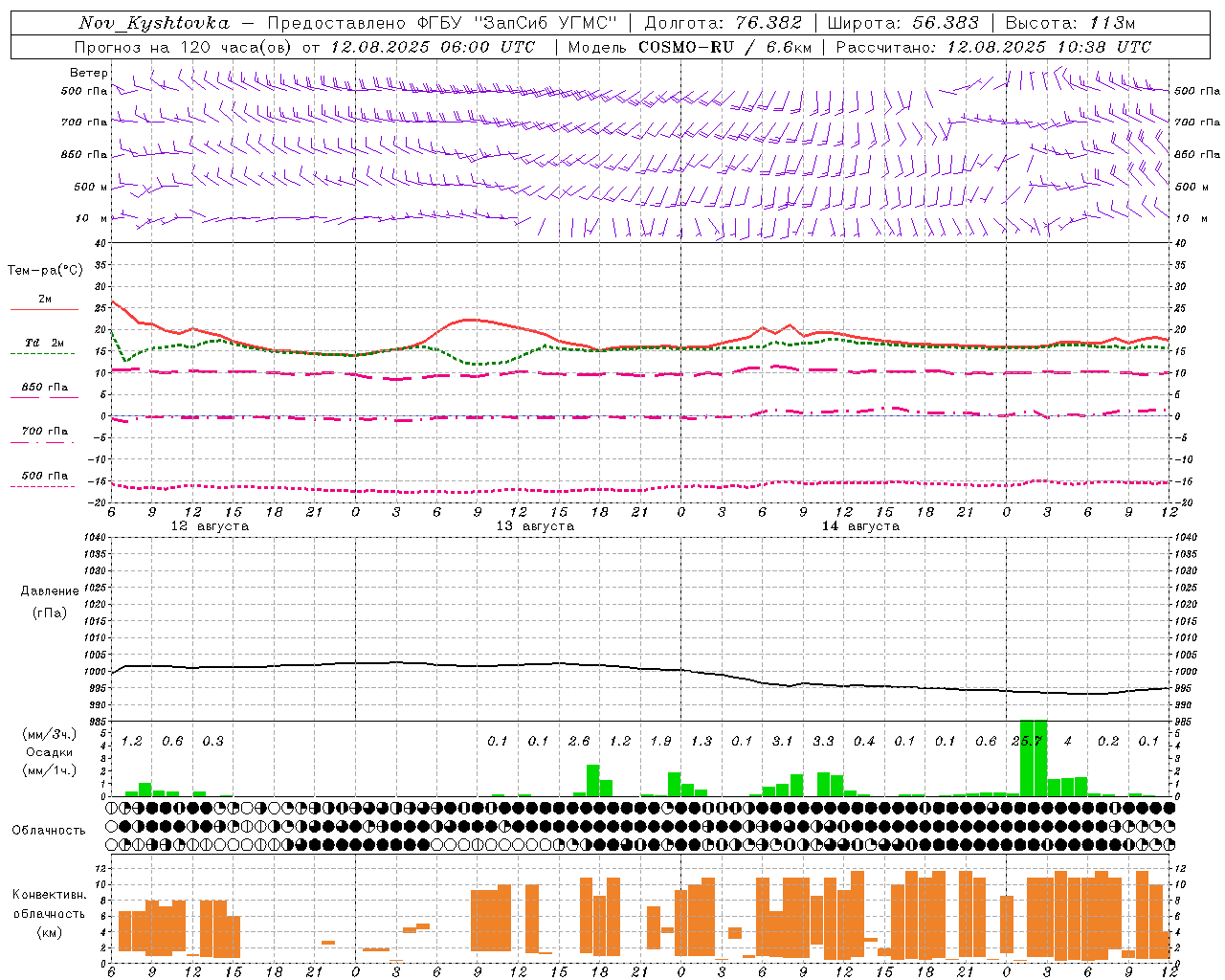
Task: Click the '3.3' precipitation total value
Action: (823, 742)
